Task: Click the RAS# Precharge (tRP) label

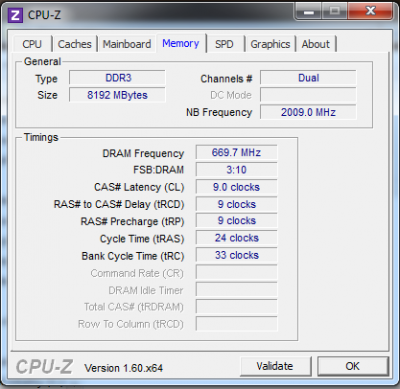Action: (x=132, y=222)
